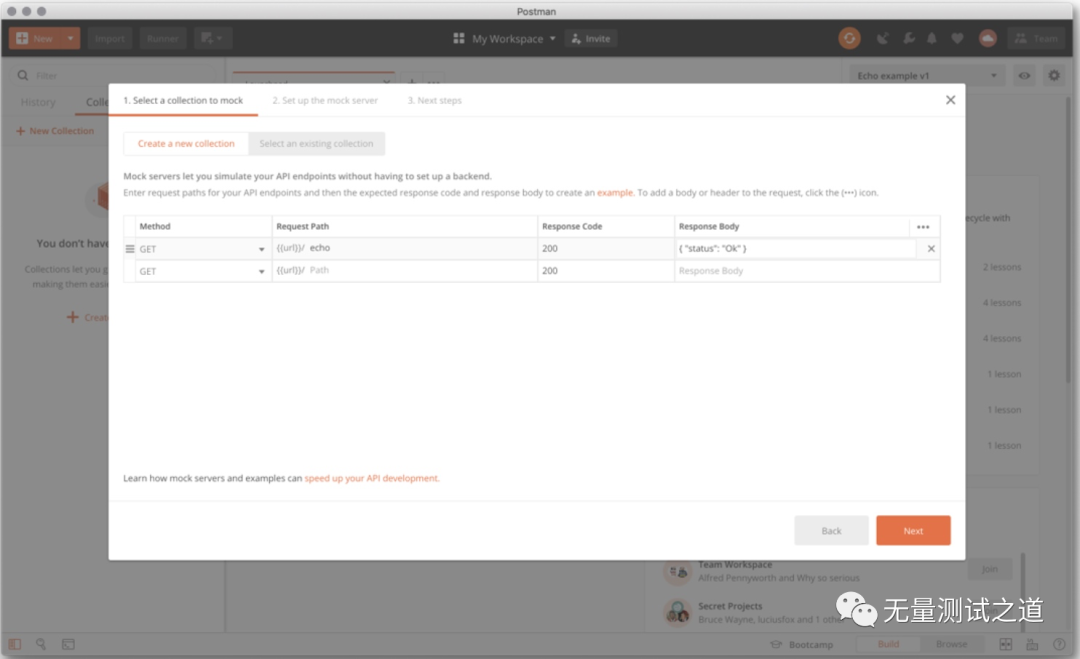This screenshot has height=659, width=1080.
Task: Switch to Build mode
Action: [x=888, y=644]
